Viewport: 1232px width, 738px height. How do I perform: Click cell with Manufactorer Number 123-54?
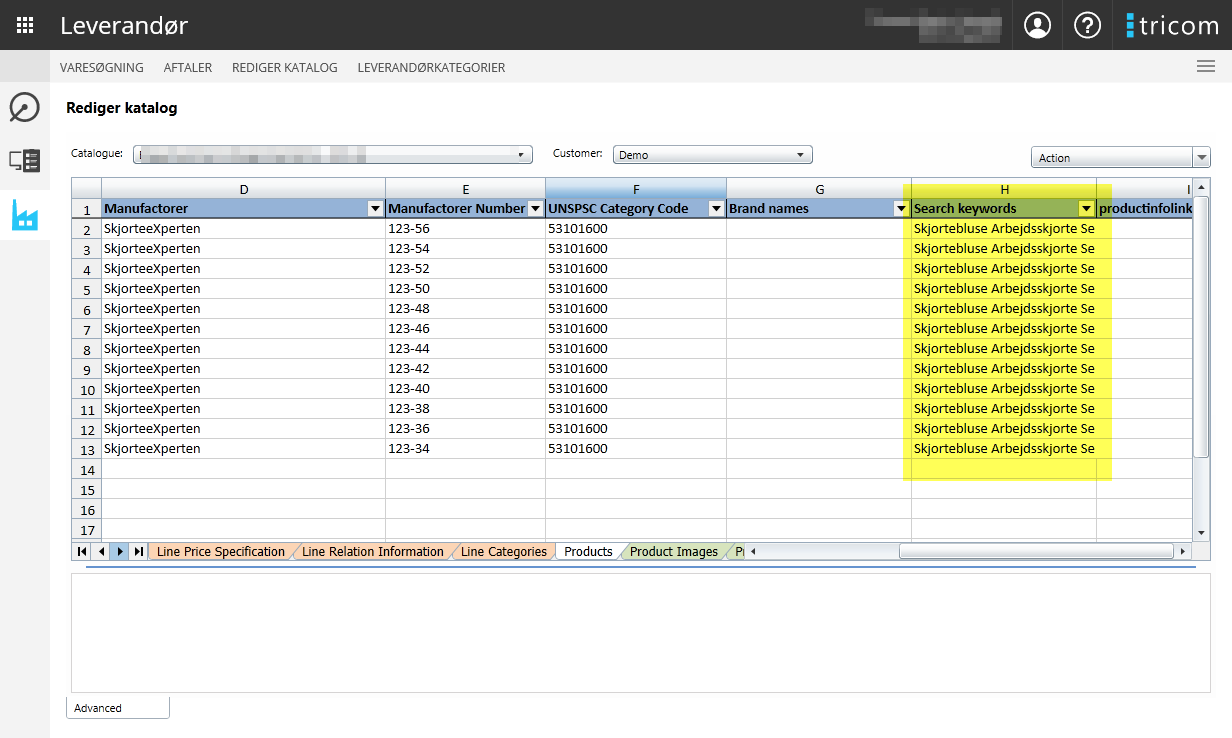(x=465, y=249)
